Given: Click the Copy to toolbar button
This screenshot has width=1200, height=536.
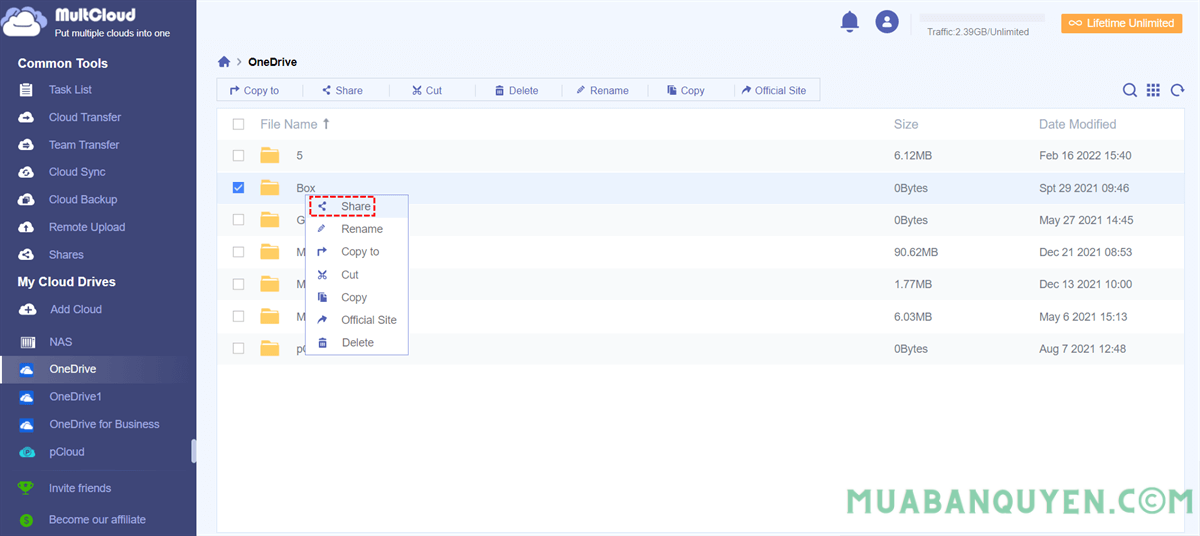Looking at the screenshot, I should coord(254,90).
